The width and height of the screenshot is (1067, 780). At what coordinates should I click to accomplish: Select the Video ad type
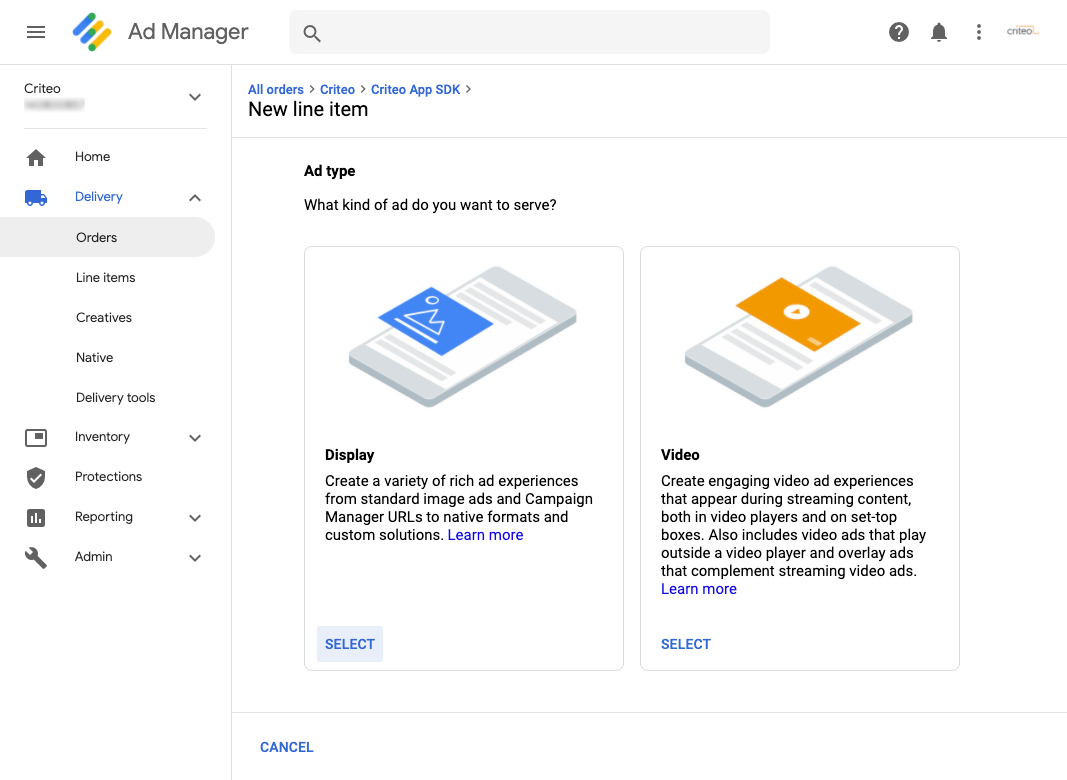(x=686, y=644)
